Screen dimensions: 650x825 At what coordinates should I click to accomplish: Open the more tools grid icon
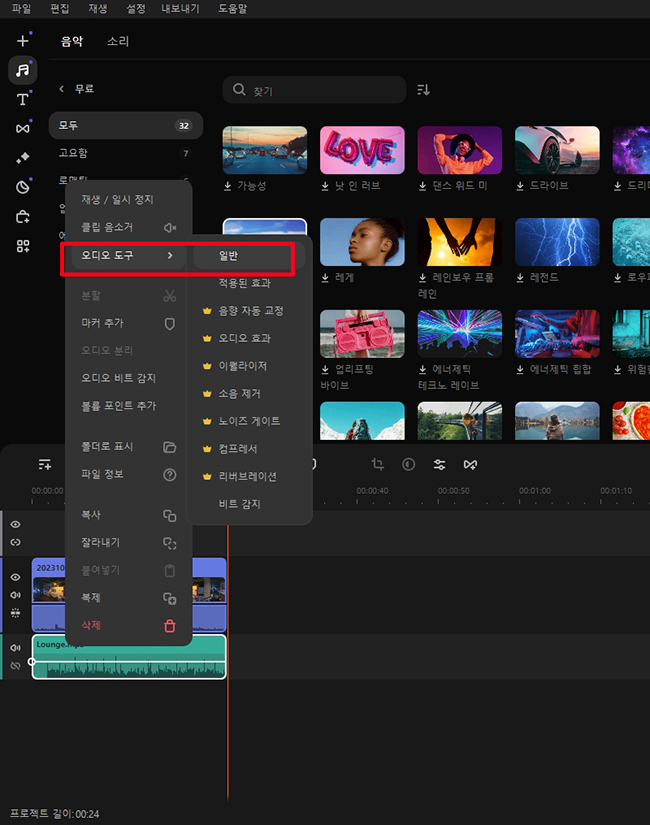coord(23,246)
